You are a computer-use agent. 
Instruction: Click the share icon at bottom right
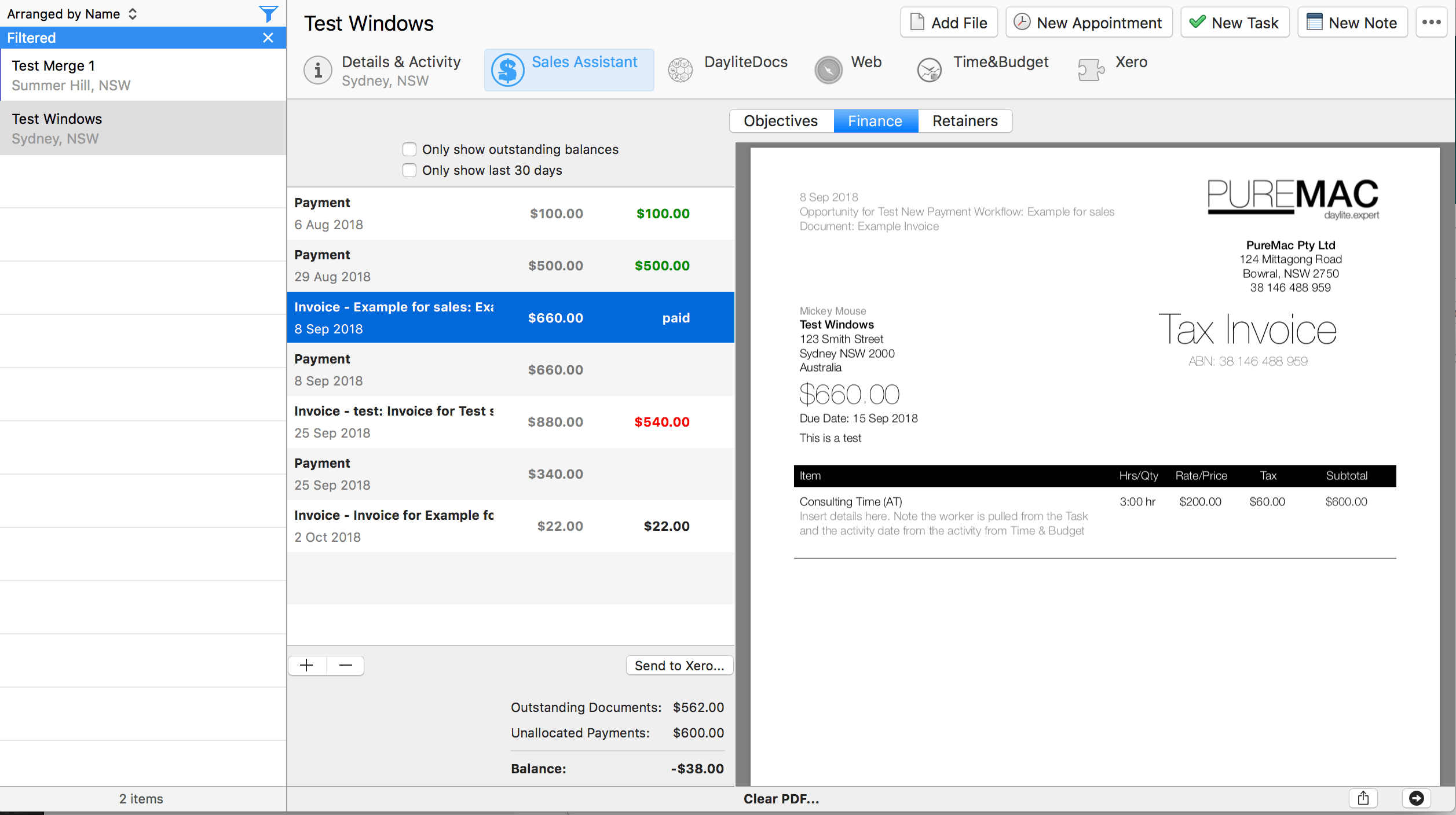coord(1363,798)
